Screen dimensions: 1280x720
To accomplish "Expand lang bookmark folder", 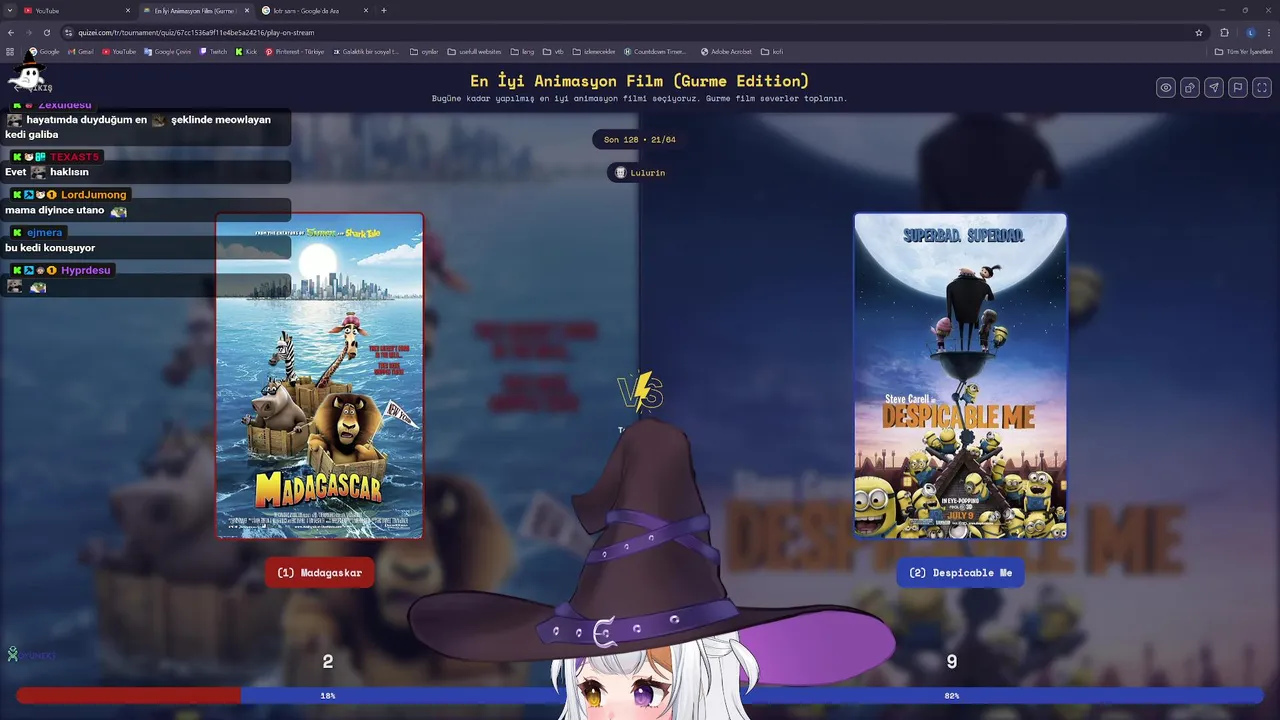I will pyautogui.click(x=522, y=51).
